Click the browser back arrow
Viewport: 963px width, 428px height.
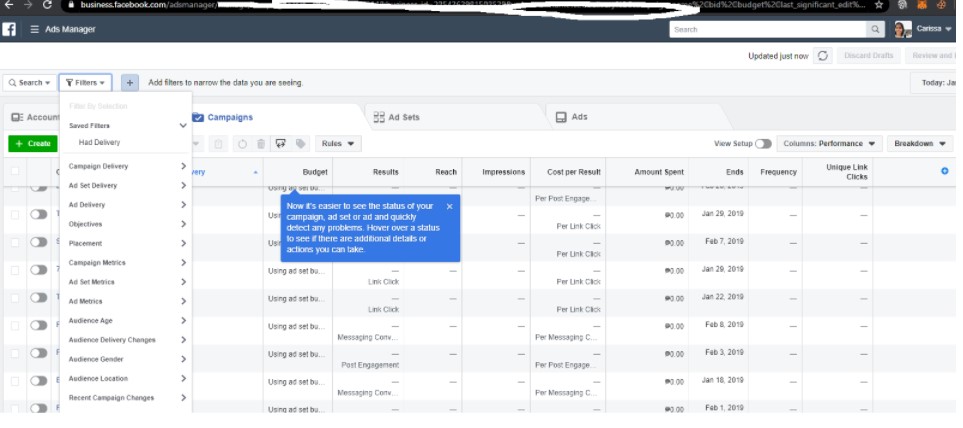pos(9,5)
